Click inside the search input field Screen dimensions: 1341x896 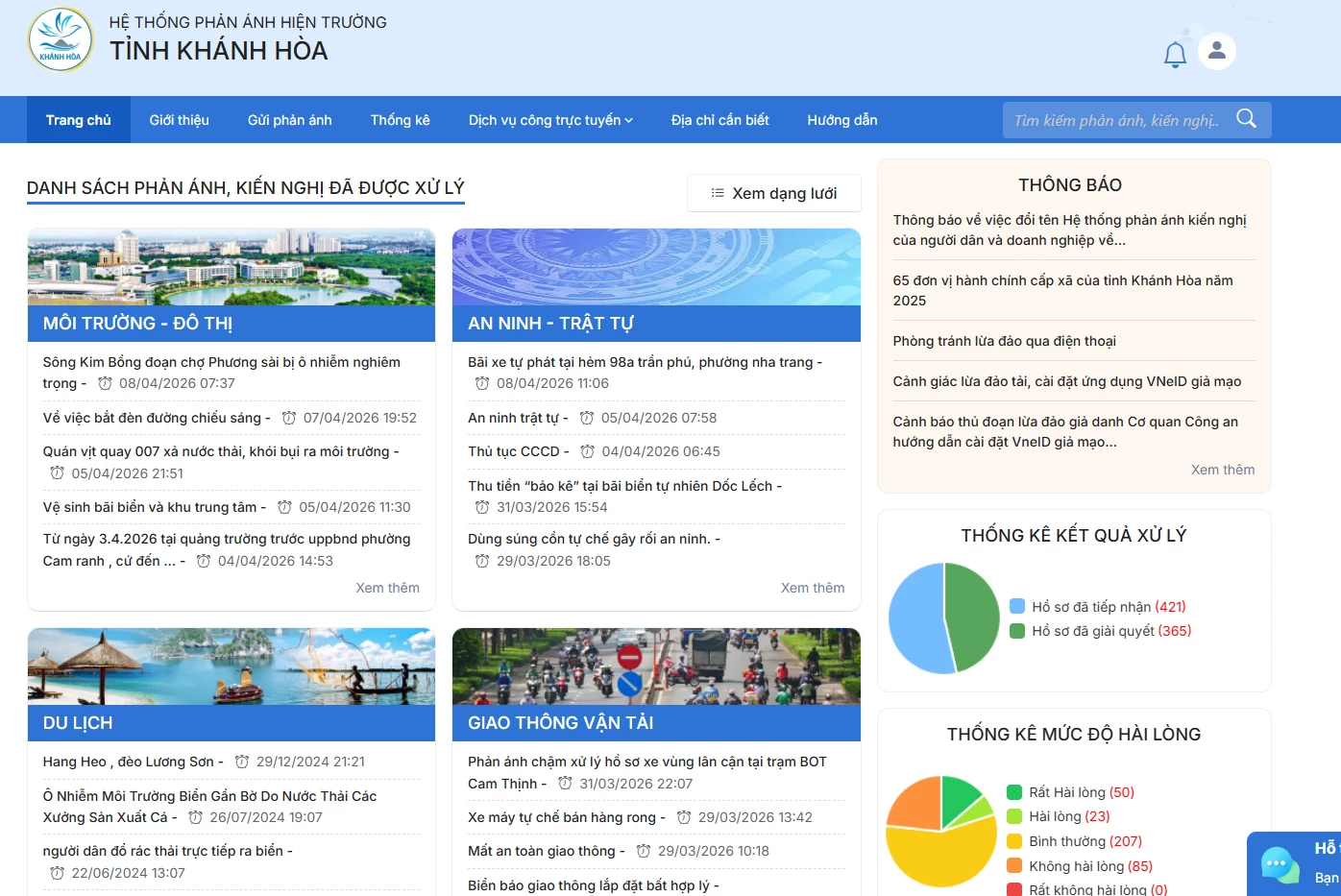[1114, 119]
